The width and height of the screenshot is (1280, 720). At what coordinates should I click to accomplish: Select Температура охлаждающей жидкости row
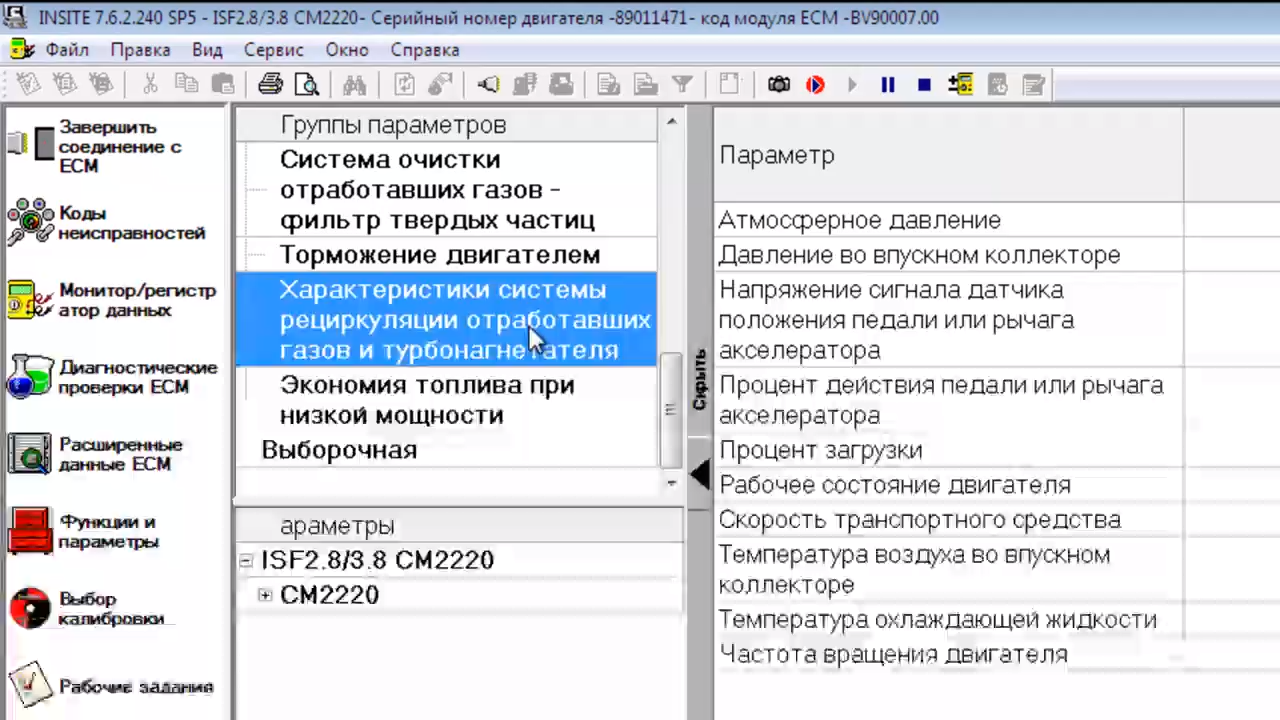point(948,620)
